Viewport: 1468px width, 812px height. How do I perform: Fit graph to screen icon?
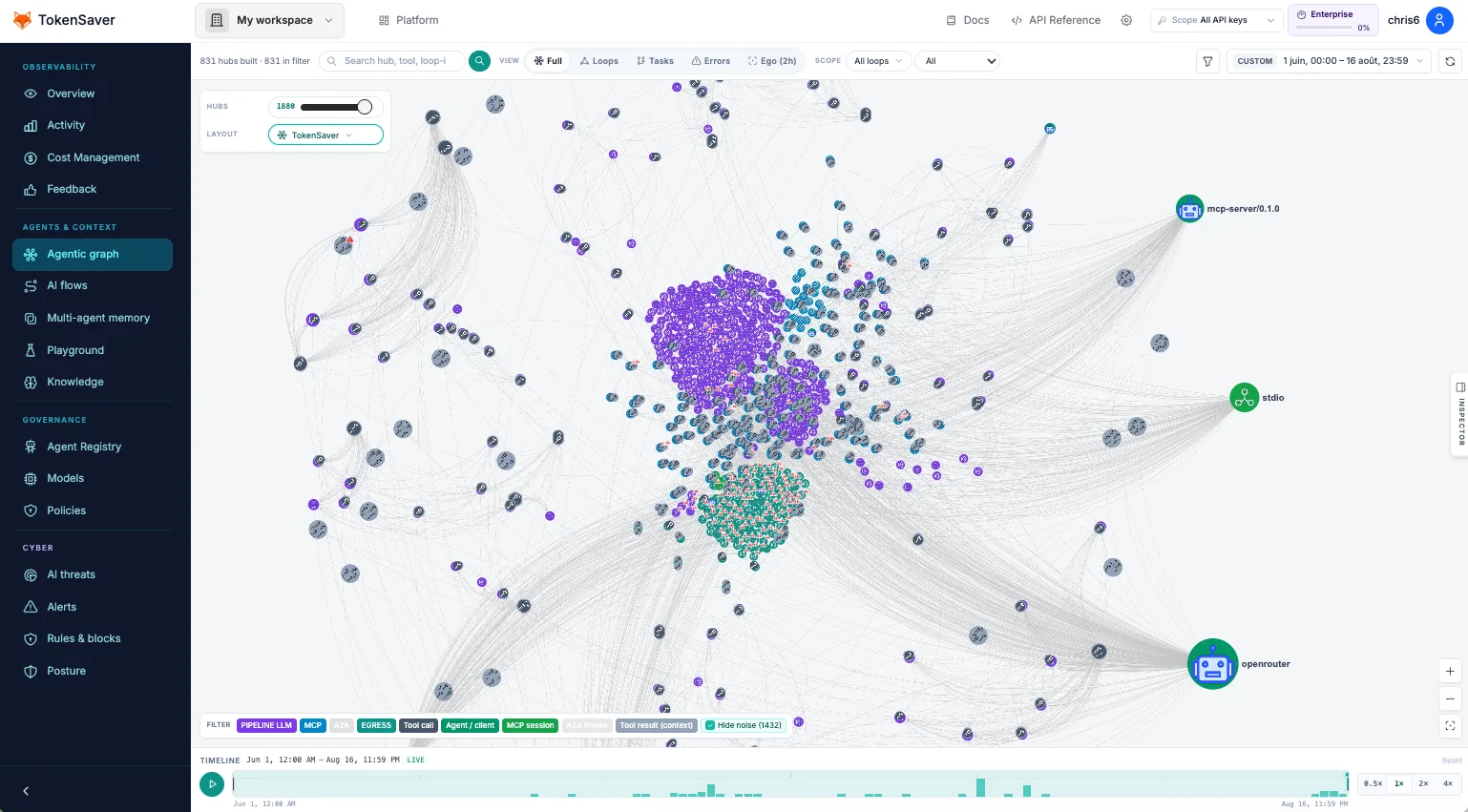pos(1450,726)
